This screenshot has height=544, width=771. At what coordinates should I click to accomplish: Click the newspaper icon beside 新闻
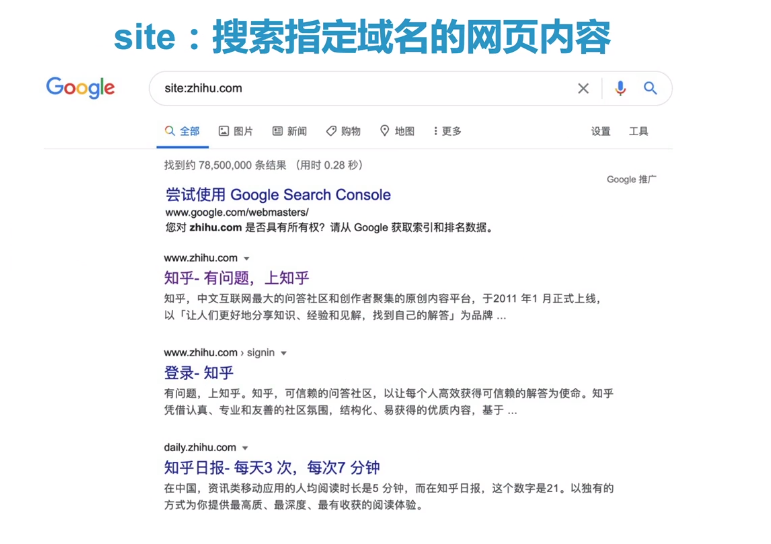pyautogui.click(x=277, y=131)
